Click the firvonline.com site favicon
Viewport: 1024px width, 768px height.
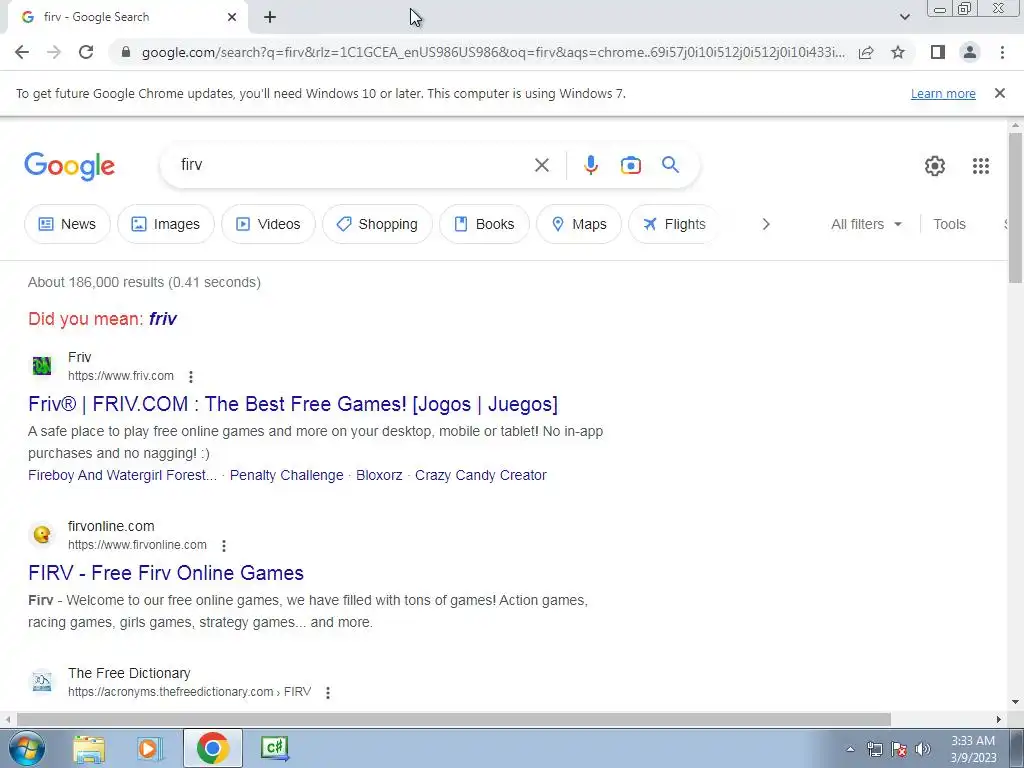click(42, 535)
